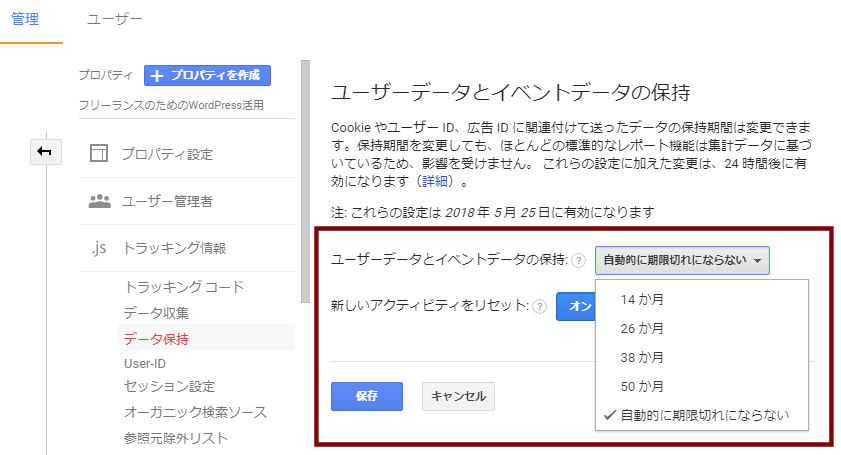Pick 38 か月 in the retention list
Image resolution: width=841 pixels, height=455 pixels.
point(642,357)
